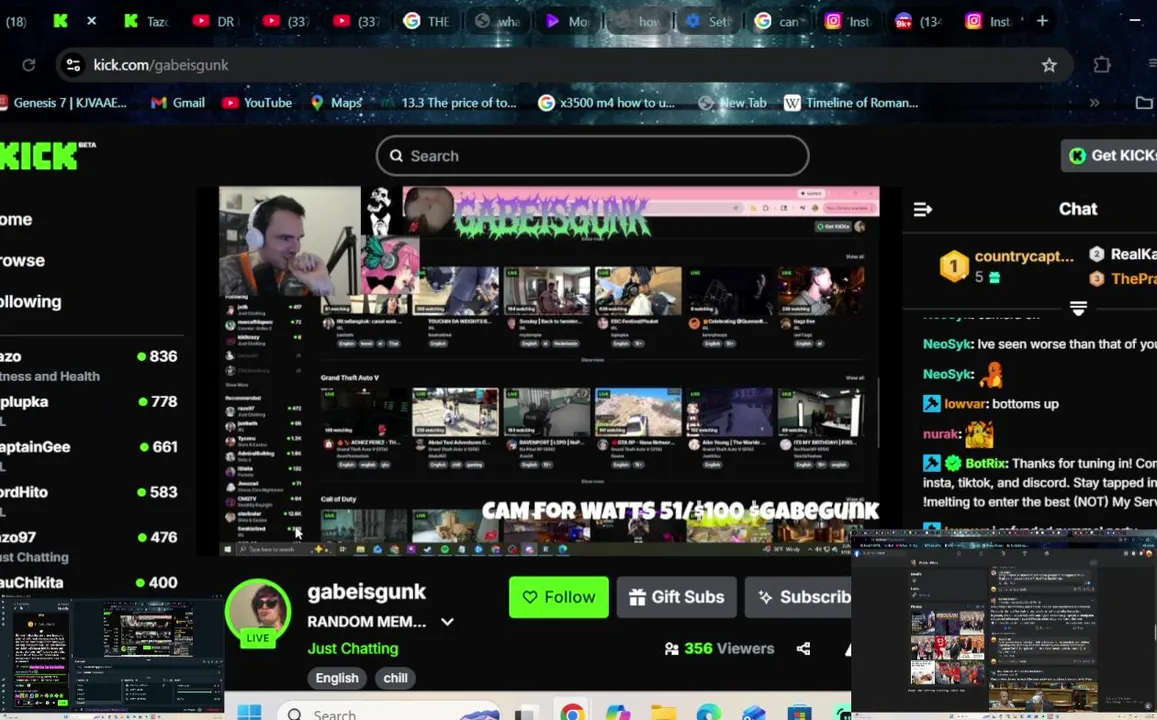The image size is (1157, 720).
Task: Open the channel with 400 viewers
Action: [89, 583]
